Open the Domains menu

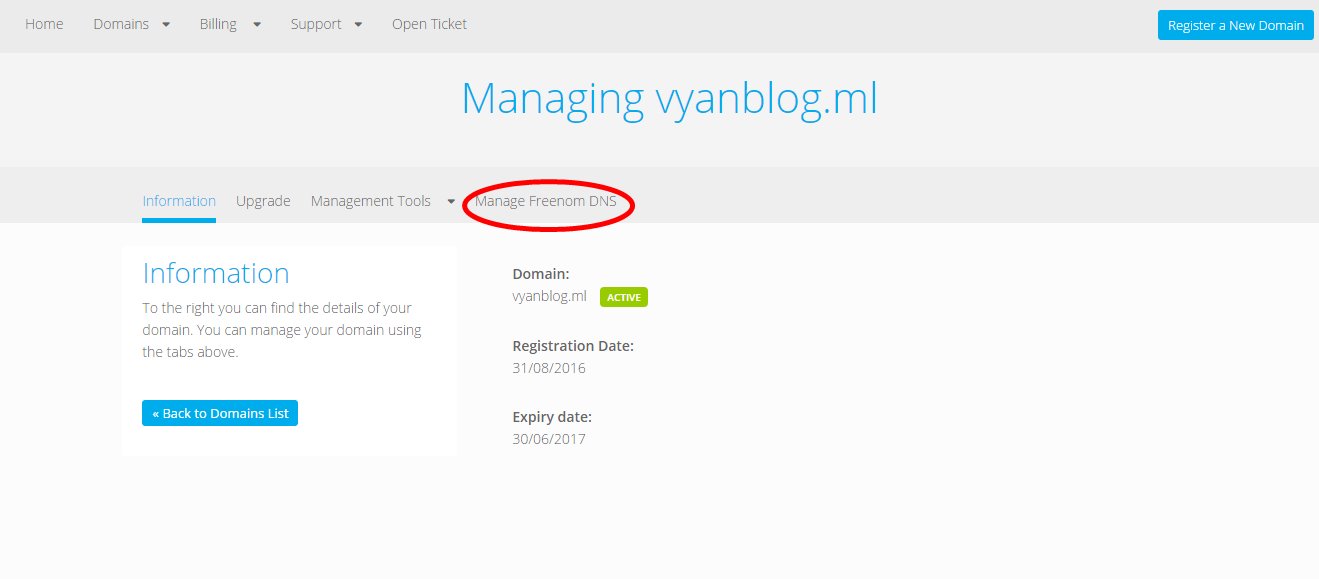[121, 24]
